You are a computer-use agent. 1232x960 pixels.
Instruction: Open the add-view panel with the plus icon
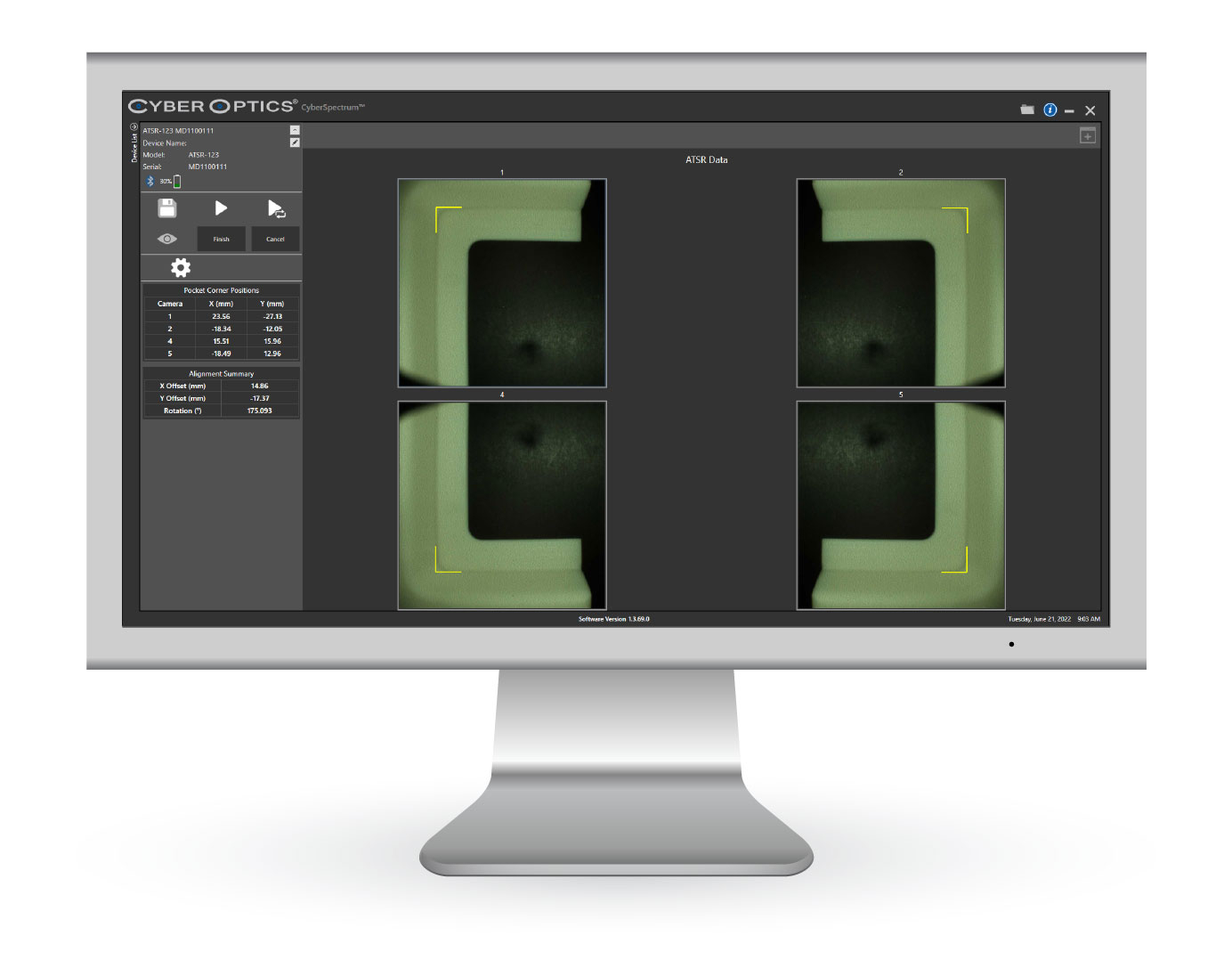tap(1088, 134)
